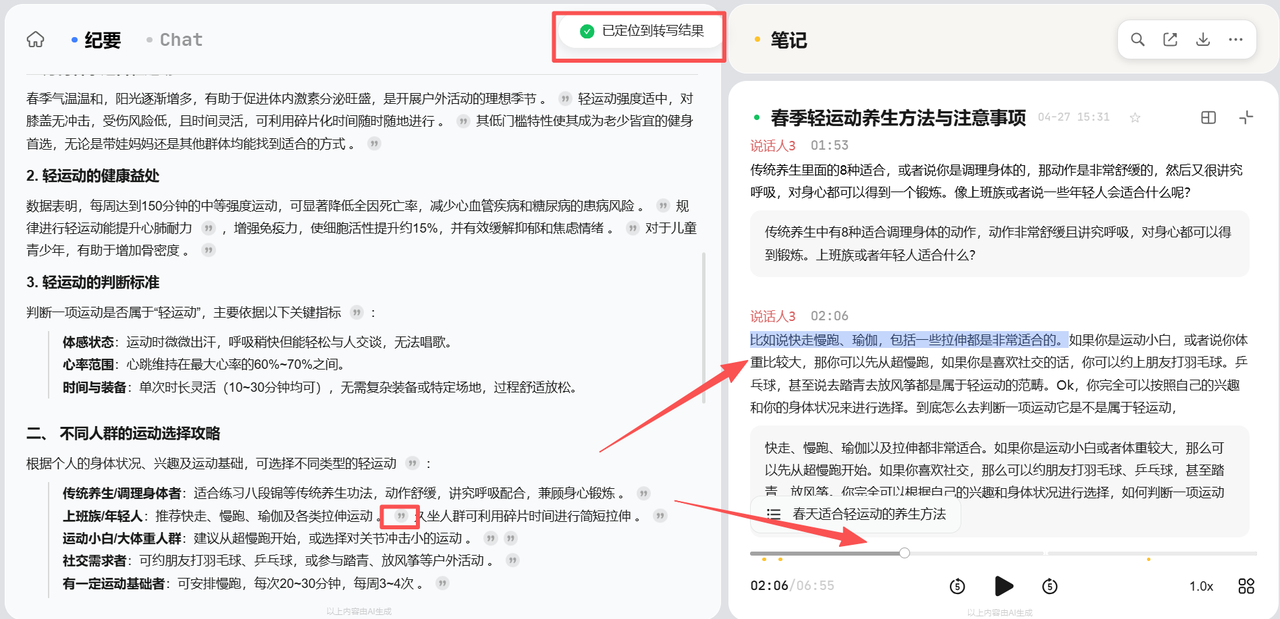Image resolution: width=1280 pixels, height=619 pixels.
Task: Click heading 2. 轻运动的健康益处
Action: (93, 176)
